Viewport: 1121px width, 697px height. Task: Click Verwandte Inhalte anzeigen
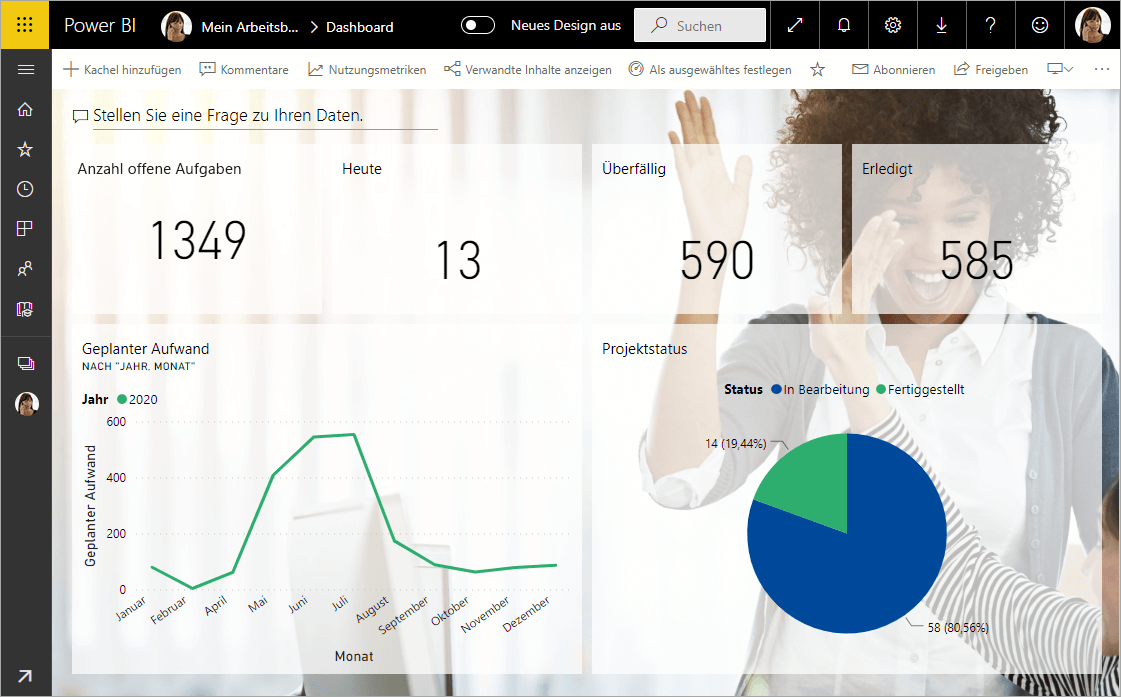(528, 69)
